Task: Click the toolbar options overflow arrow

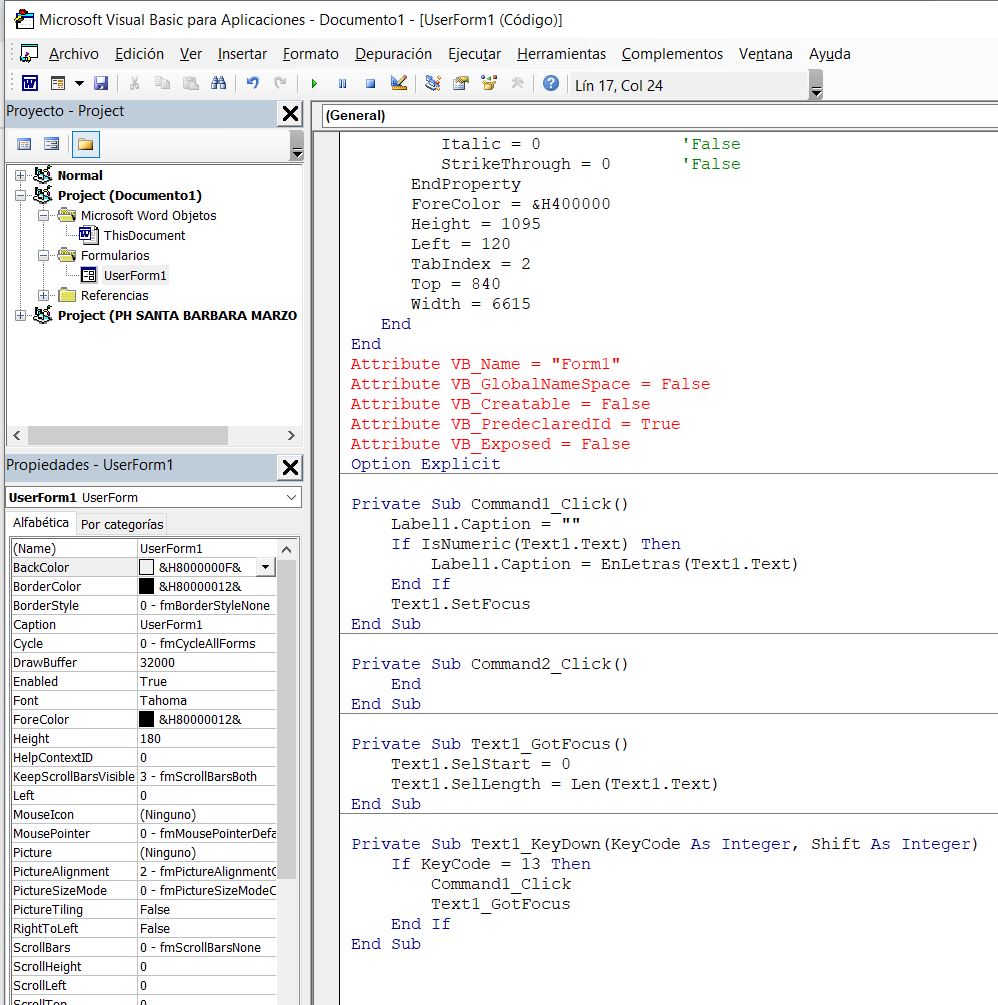Action: pyautogui.click(x=816, y=85)
